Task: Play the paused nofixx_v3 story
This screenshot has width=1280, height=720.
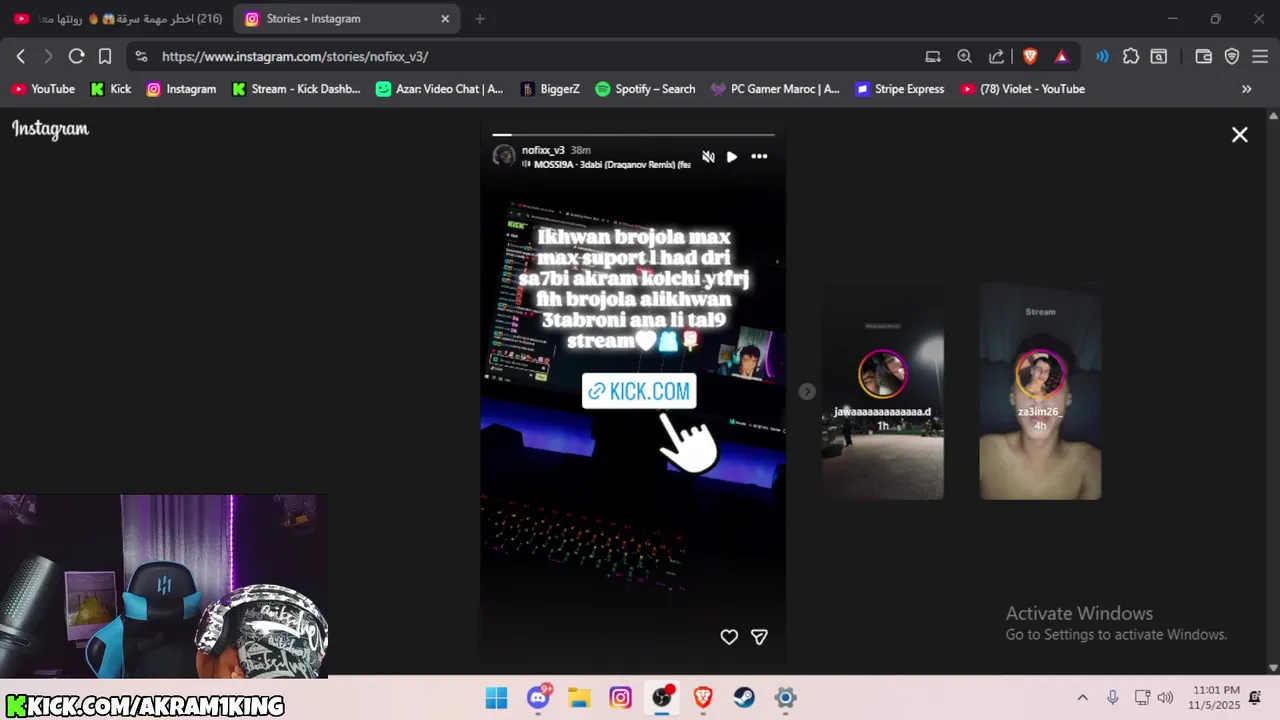Action: (x=732, y=157)
